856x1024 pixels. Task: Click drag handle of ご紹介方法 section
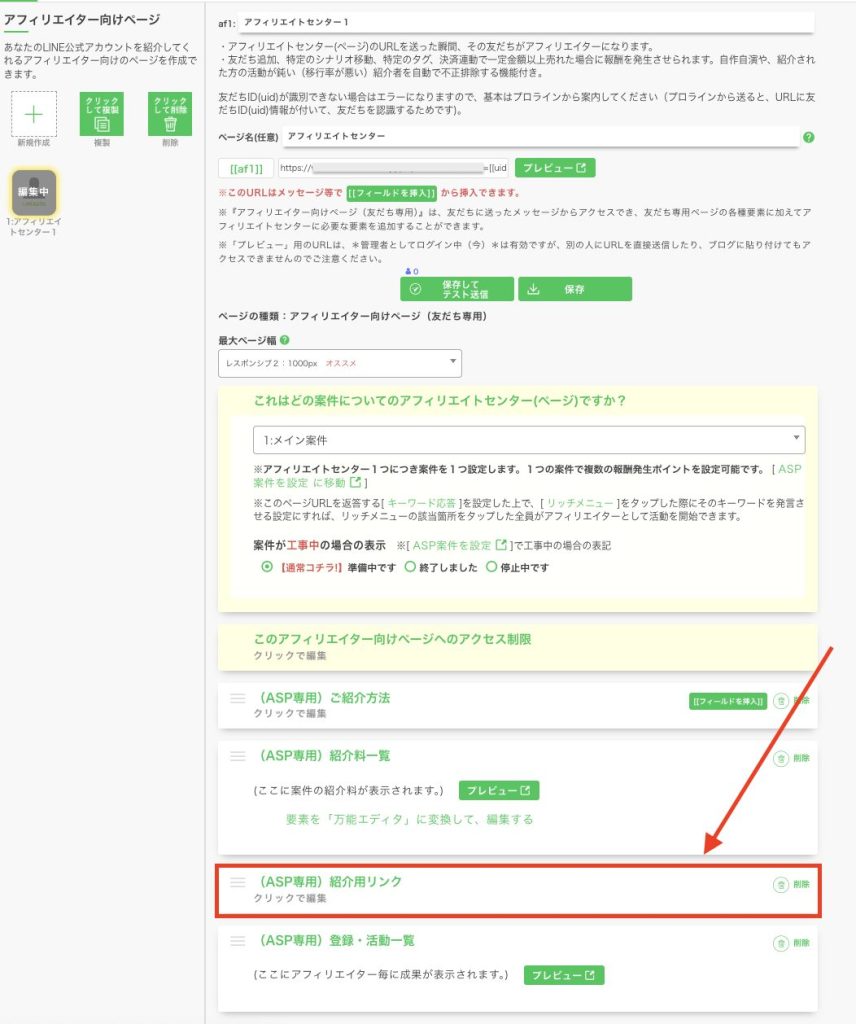click(238, 699)
